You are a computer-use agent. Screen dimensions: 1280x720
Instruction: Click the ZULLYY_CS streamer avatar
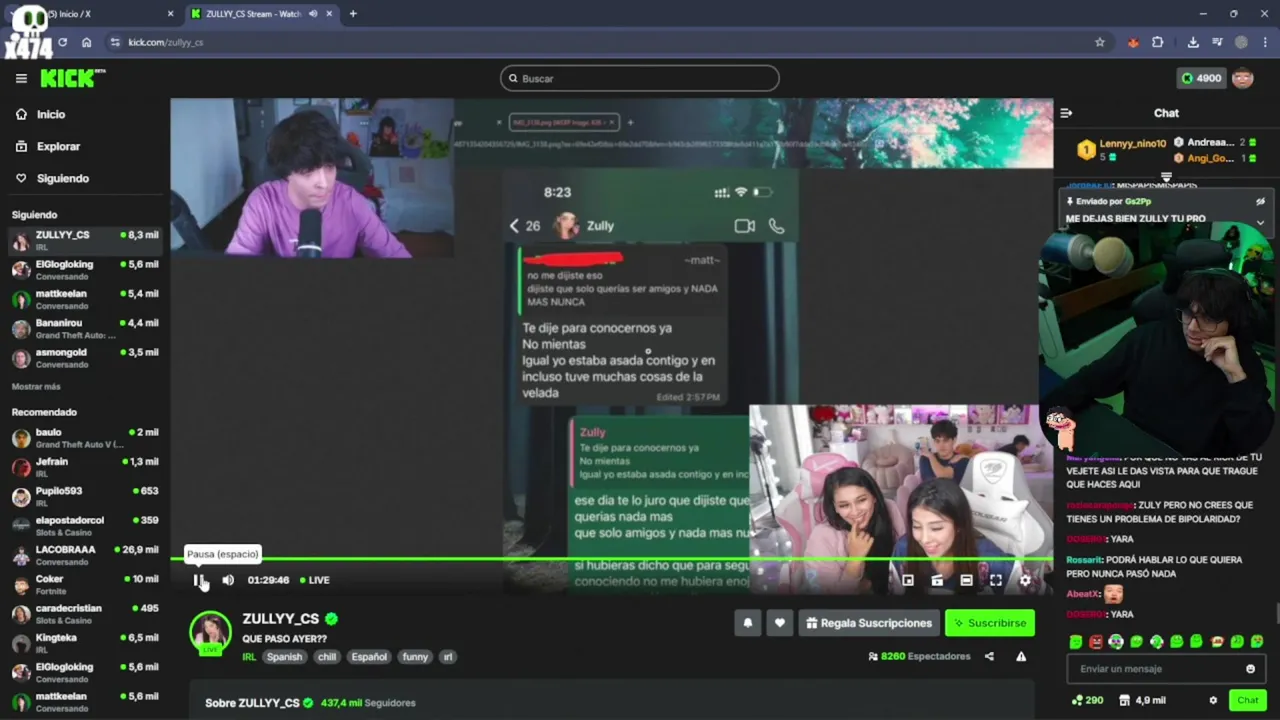[211, 632]
